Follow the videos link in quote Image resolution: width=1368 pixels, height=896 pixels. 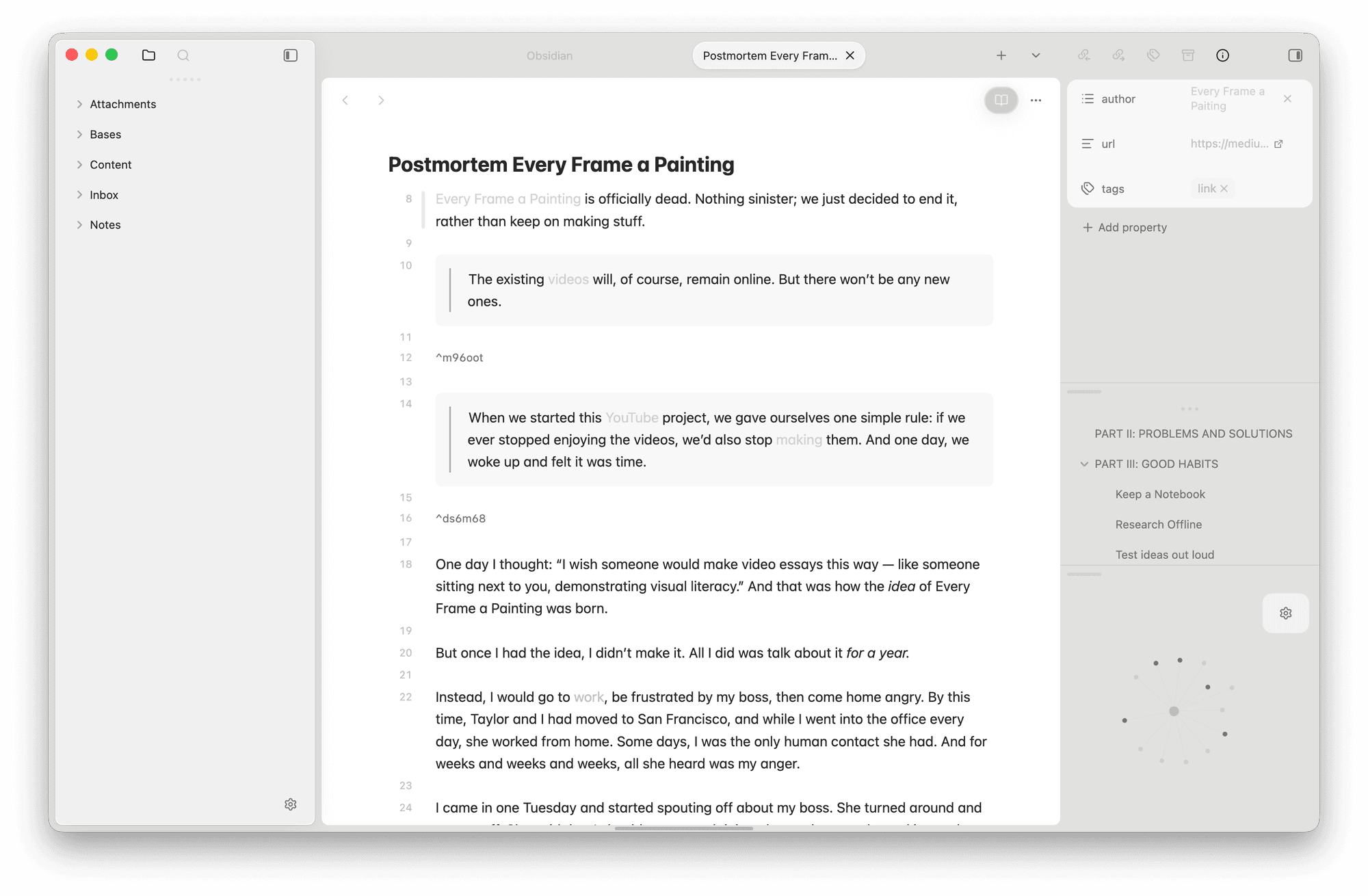click(568, 279)
